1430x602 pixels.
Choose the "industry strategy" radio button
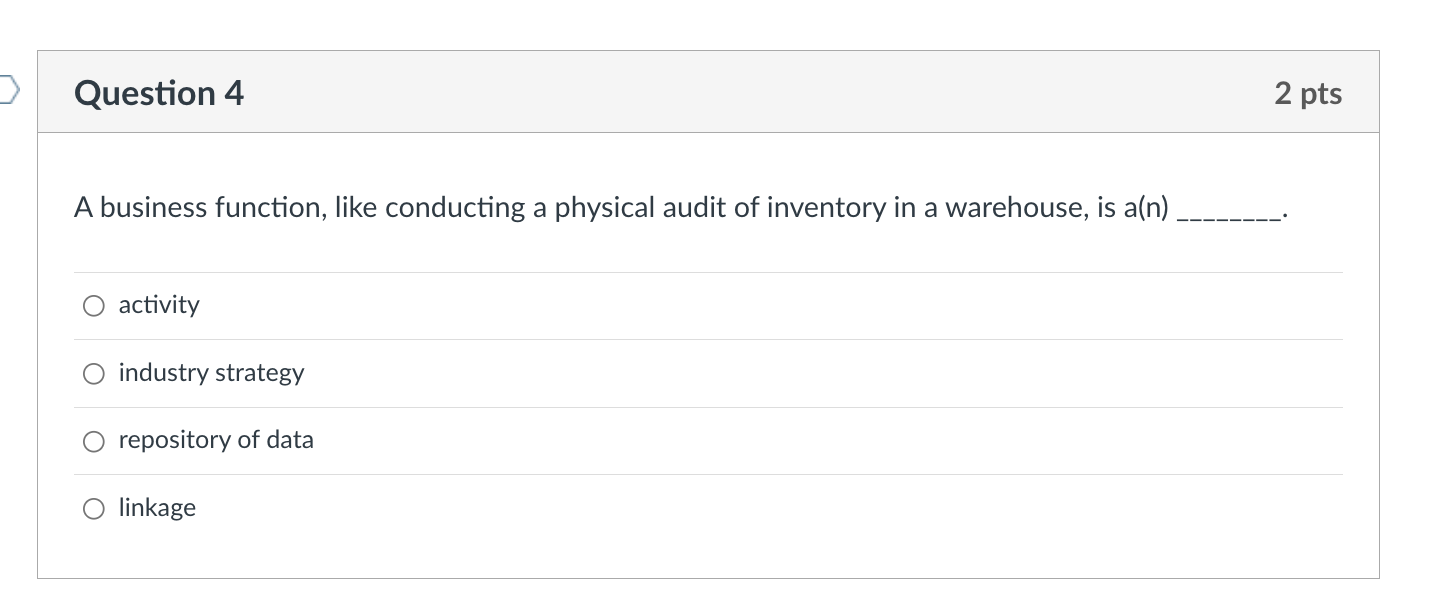(x=93, y=374)
